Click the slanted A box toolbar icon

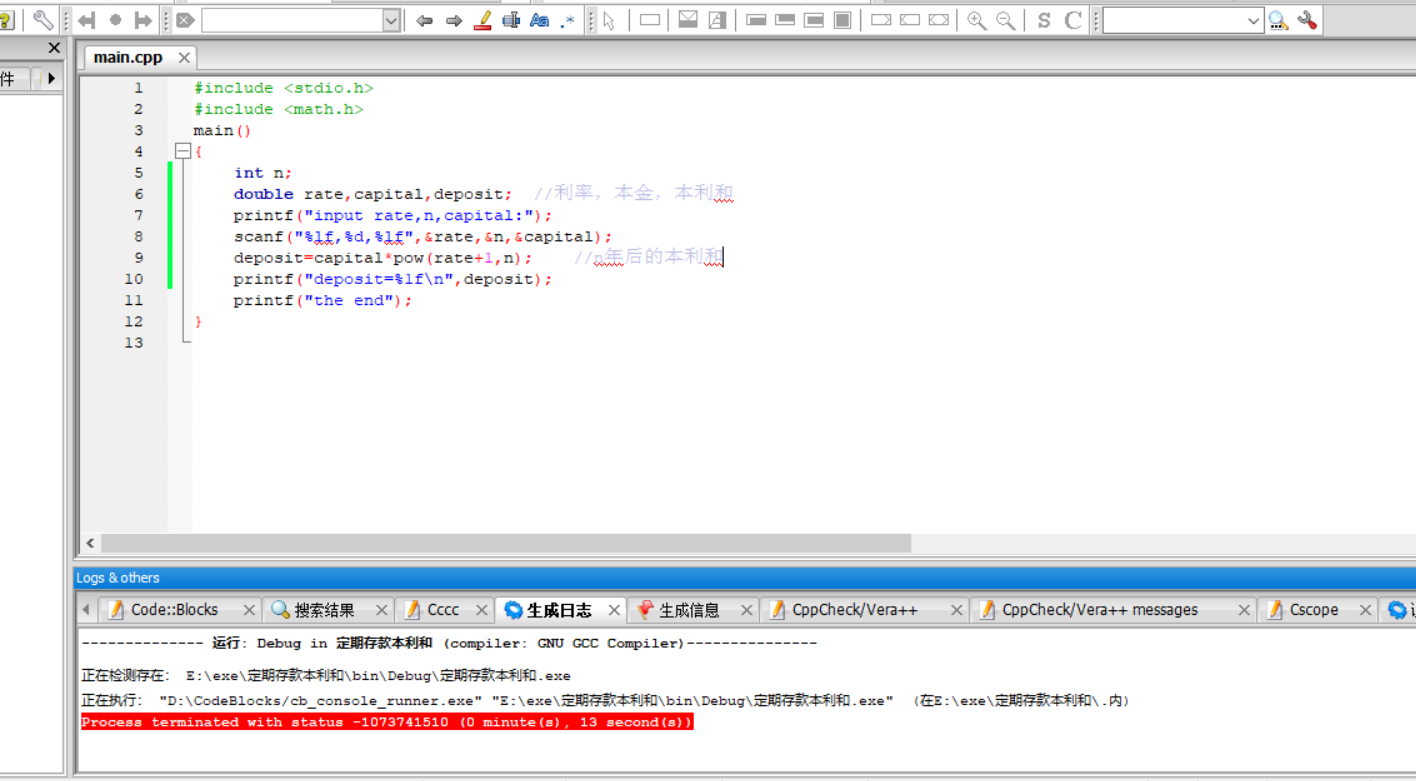[x=717, y=20]
